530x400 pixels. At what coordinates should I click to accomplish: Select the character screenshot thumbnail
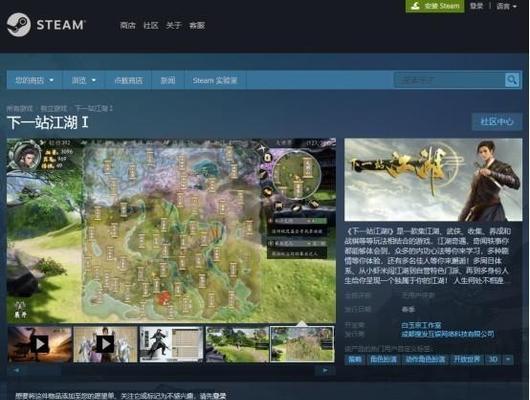coord(171,344)
